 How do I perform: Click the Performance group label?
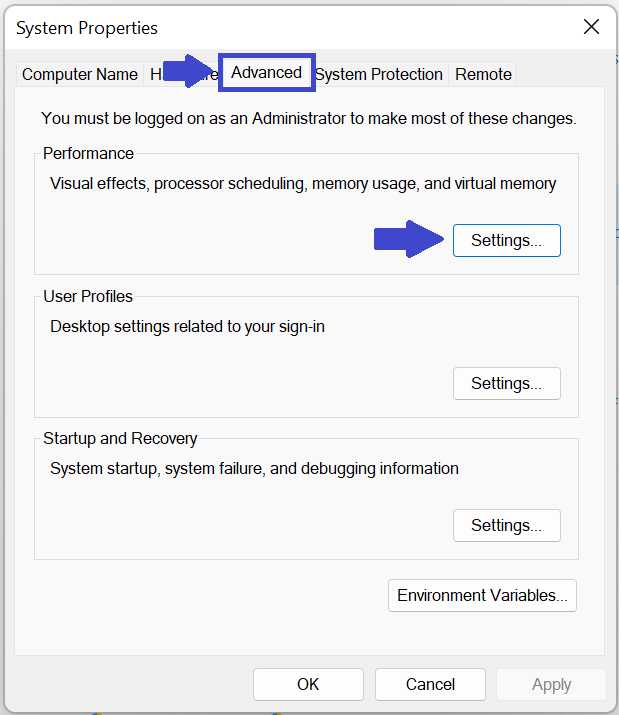88,154
